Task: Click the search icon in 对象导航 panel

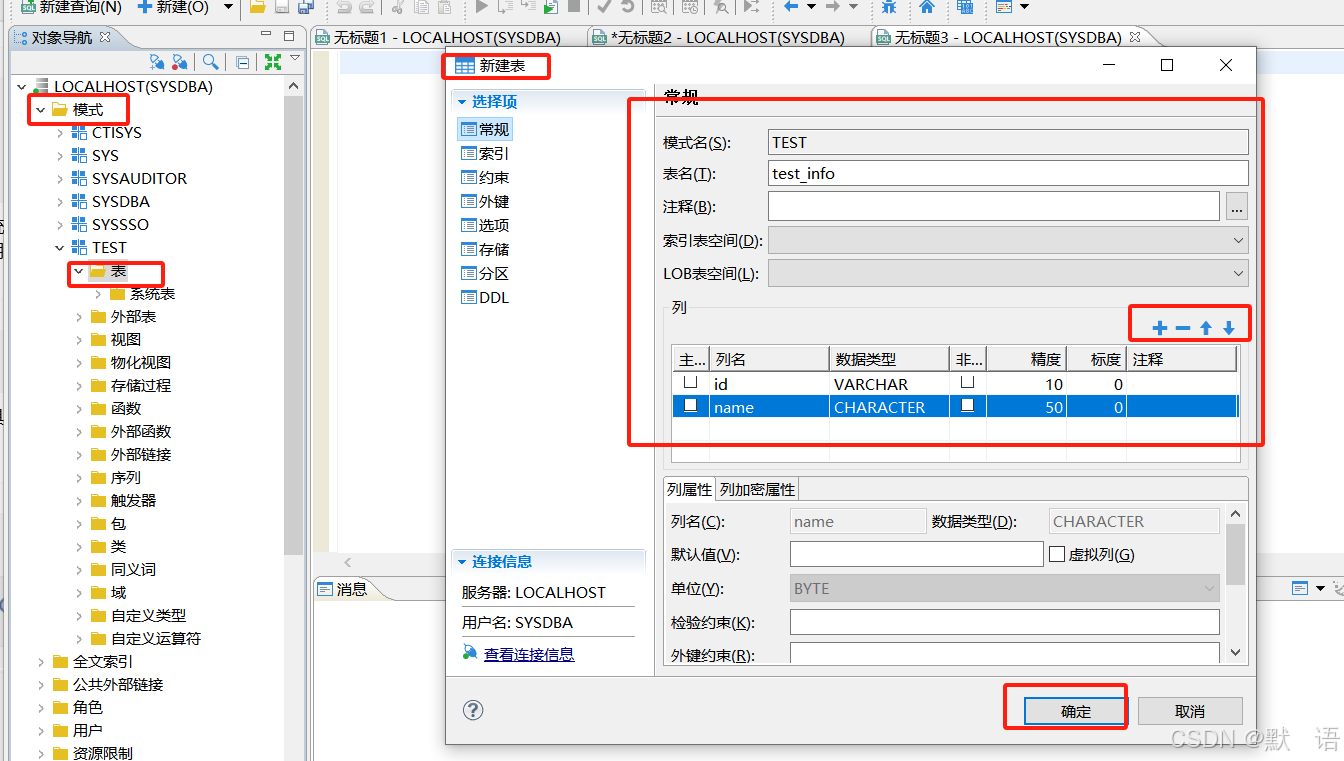Action: pos(212,61)
